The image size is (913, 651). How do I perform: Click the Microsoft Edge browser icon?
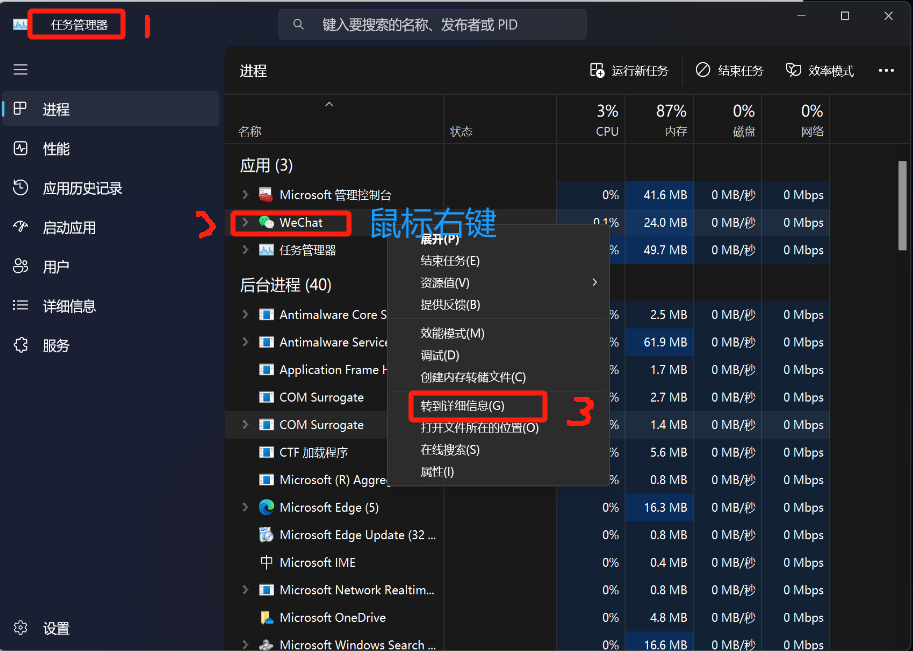click(266, 507)
